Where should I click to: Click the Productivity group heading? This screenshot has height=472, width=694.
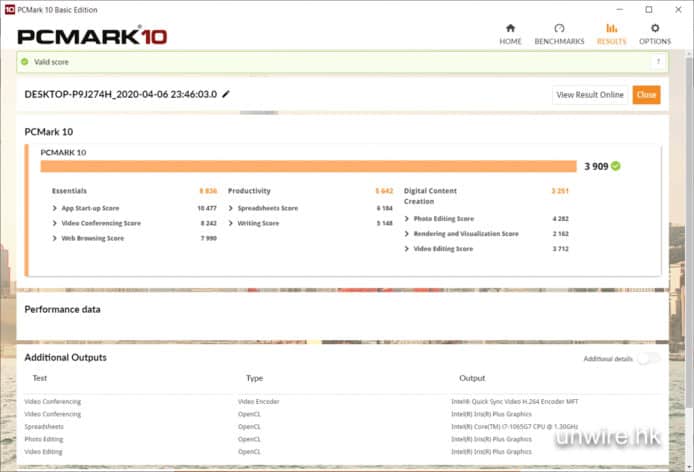tap(249, 191)
